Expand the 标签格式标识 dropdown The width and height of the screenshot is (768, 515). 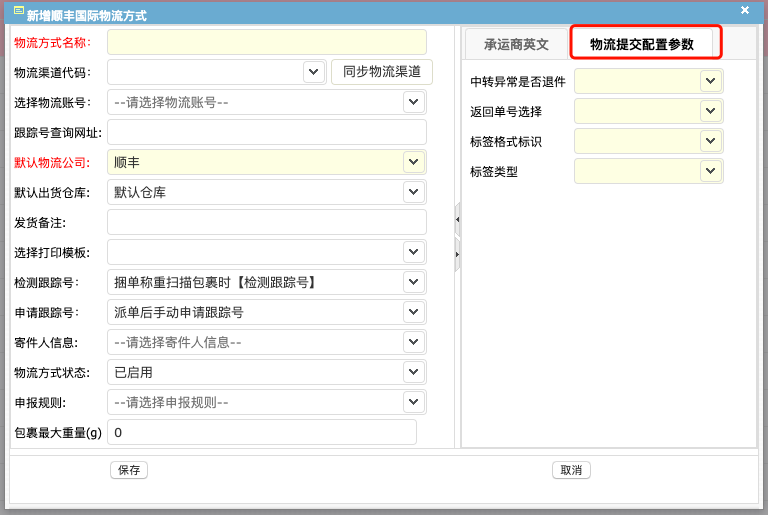click(711, 141)
